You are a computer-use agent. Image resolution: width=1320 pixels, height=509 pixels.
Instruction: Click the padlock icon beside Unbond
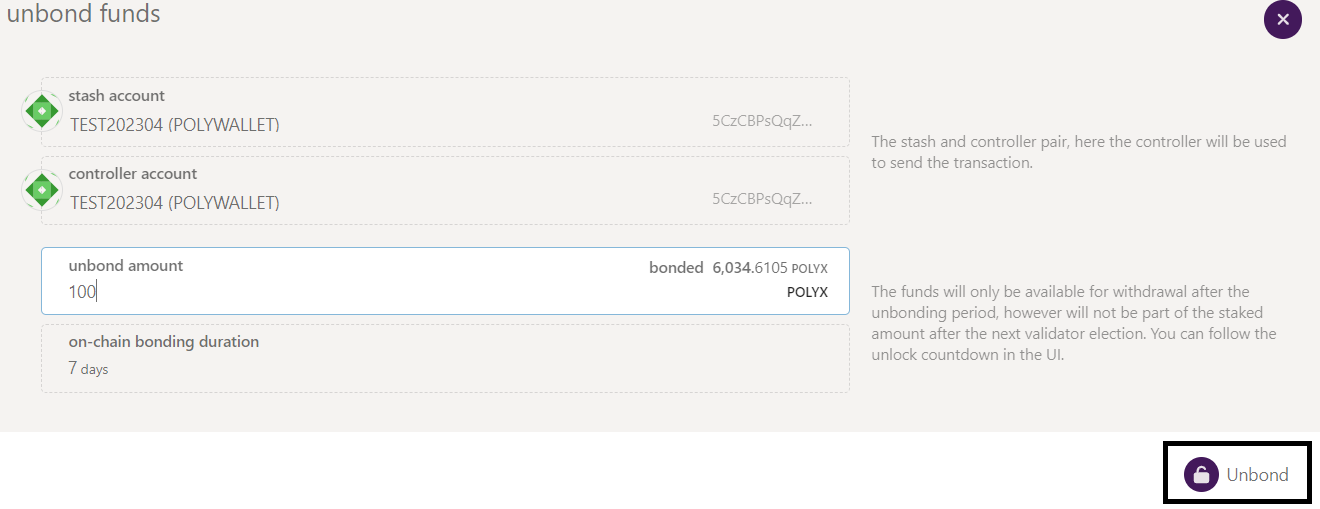click(x=1201, y=475)
